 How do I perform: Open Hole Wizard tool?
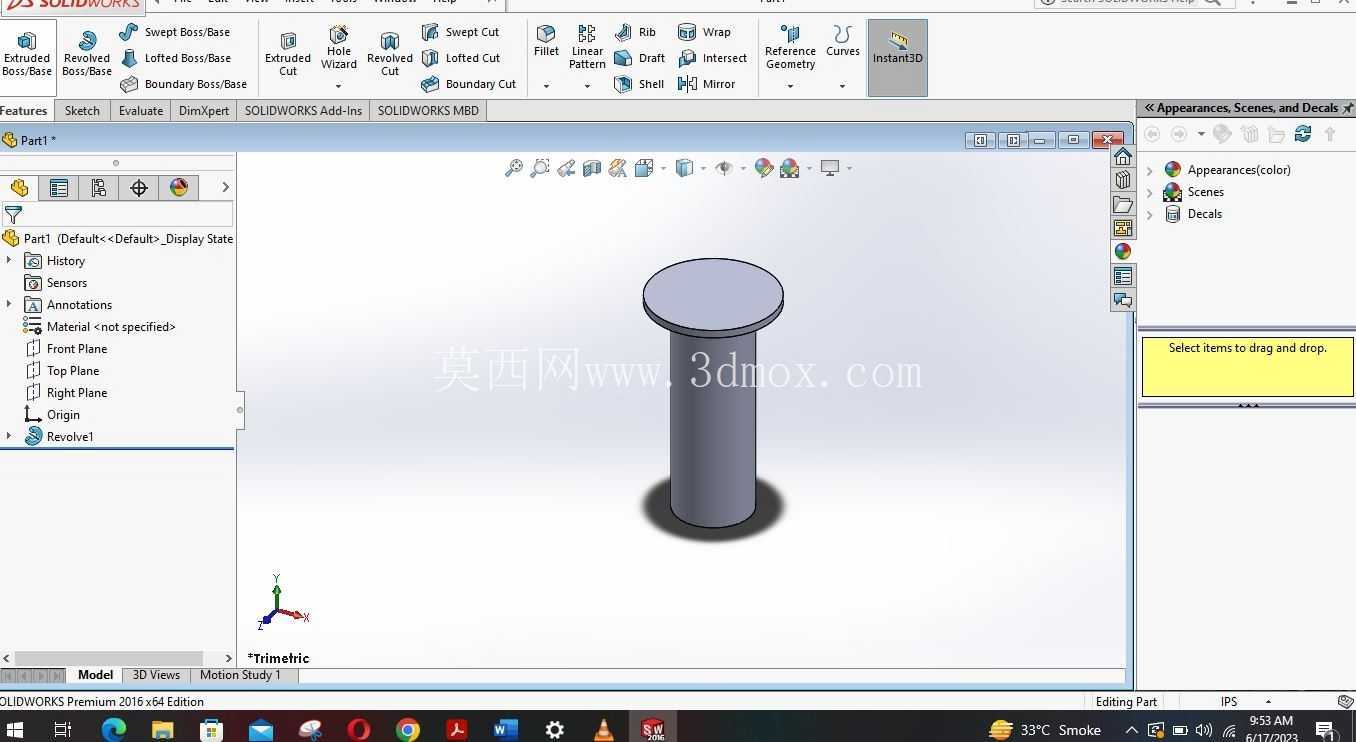339,47
